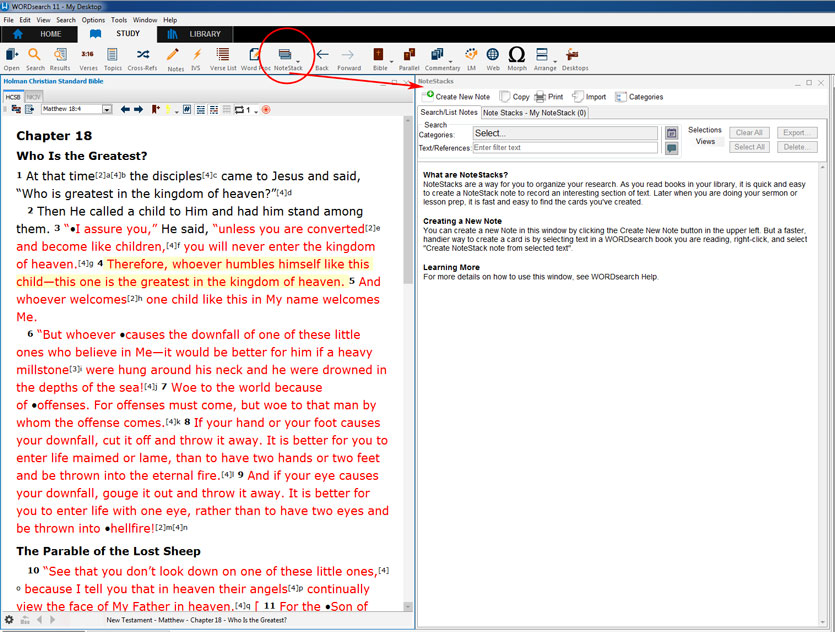The image size is (835, 632).
Task: Click the LM toolbar icon
Action: click(471, 54)
